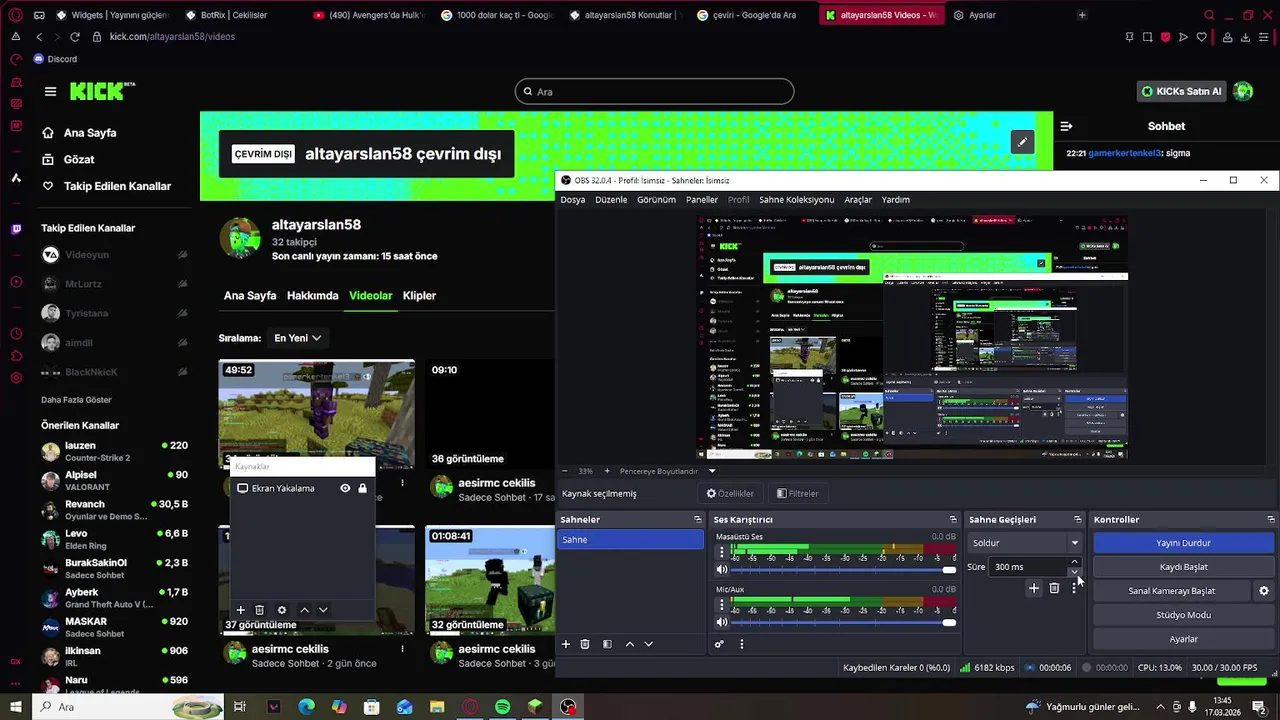Open Gözat in the Kick sidebar
Viewport: 1280px width, 720px height.
[x=79, y=160]
